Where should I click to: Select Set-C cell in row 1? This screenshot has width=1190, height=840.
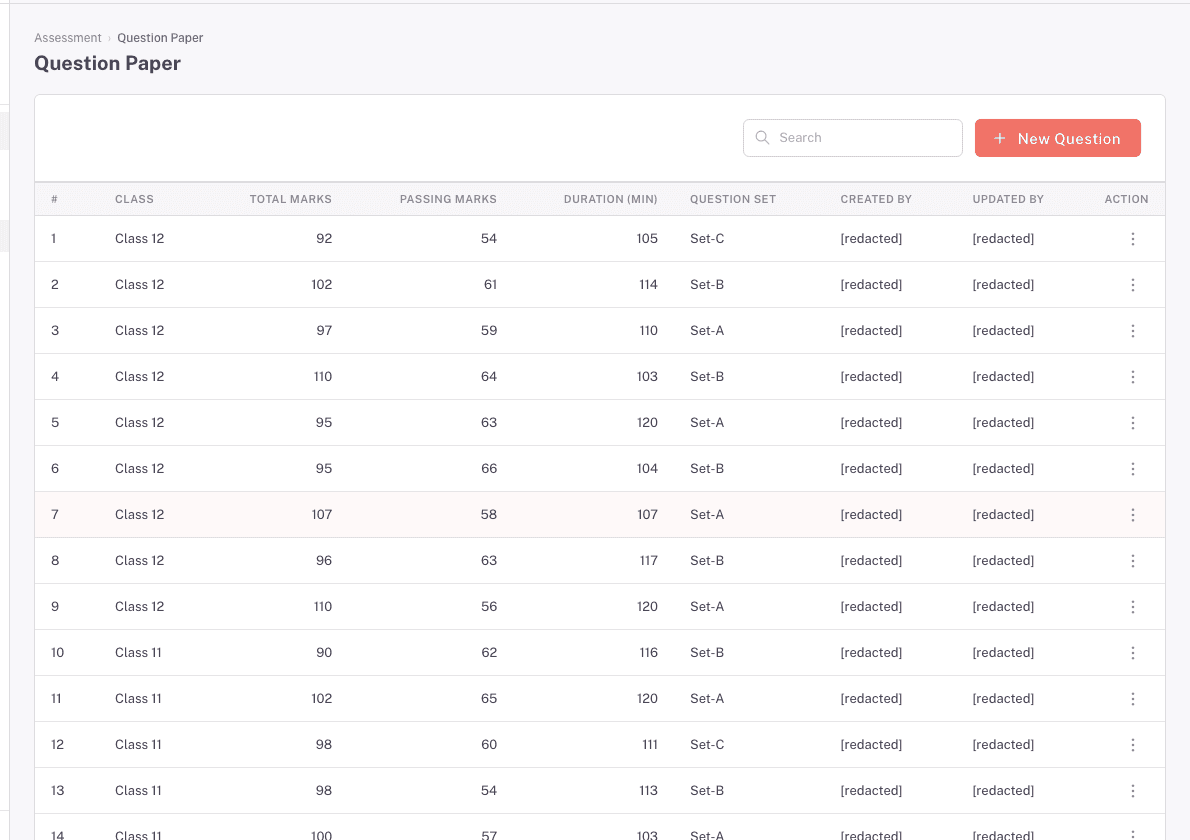[707, 238]
